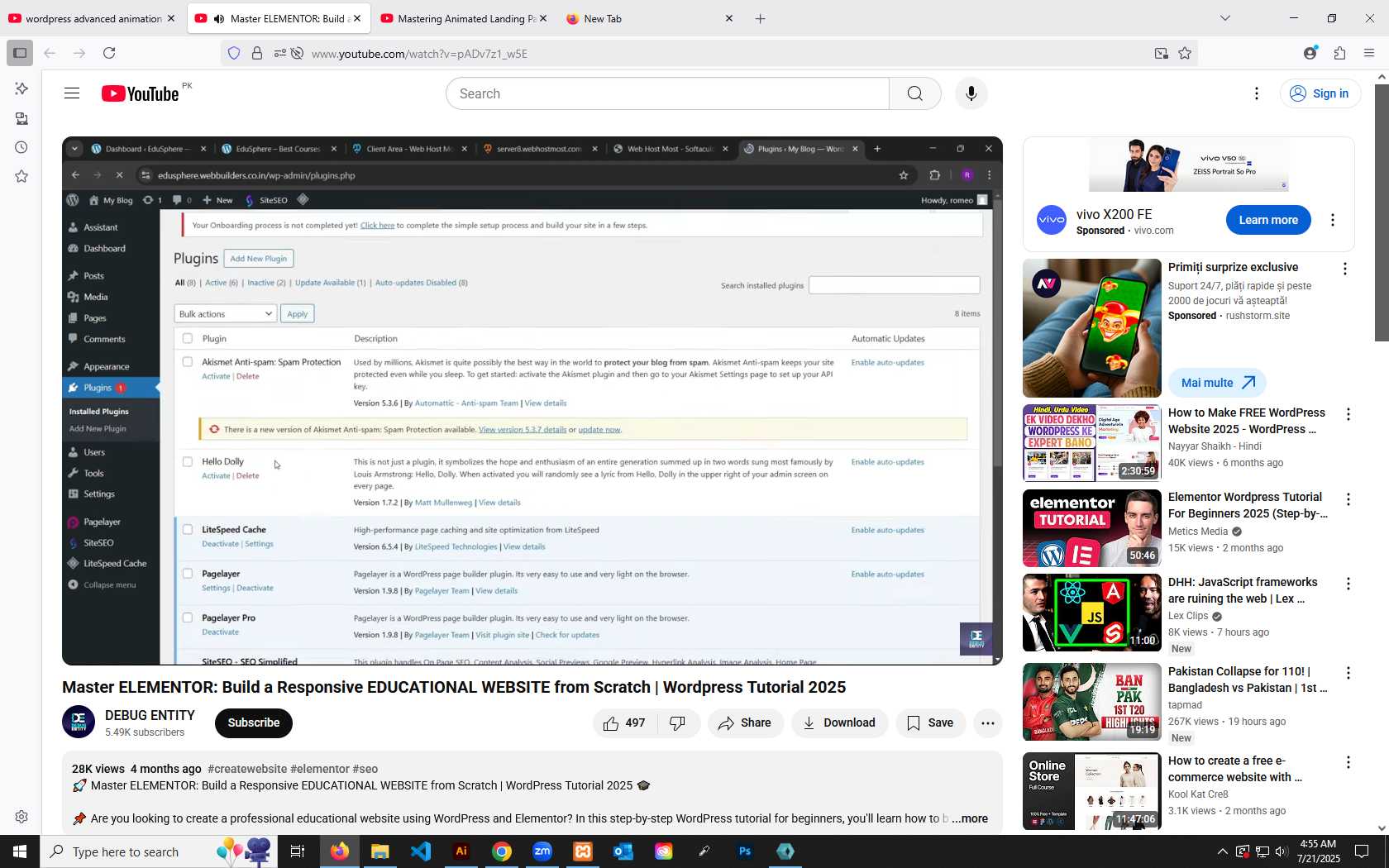Click the video player area
Image resolution: width=1389 pixels, height=868 pixels.
point(532,401)
